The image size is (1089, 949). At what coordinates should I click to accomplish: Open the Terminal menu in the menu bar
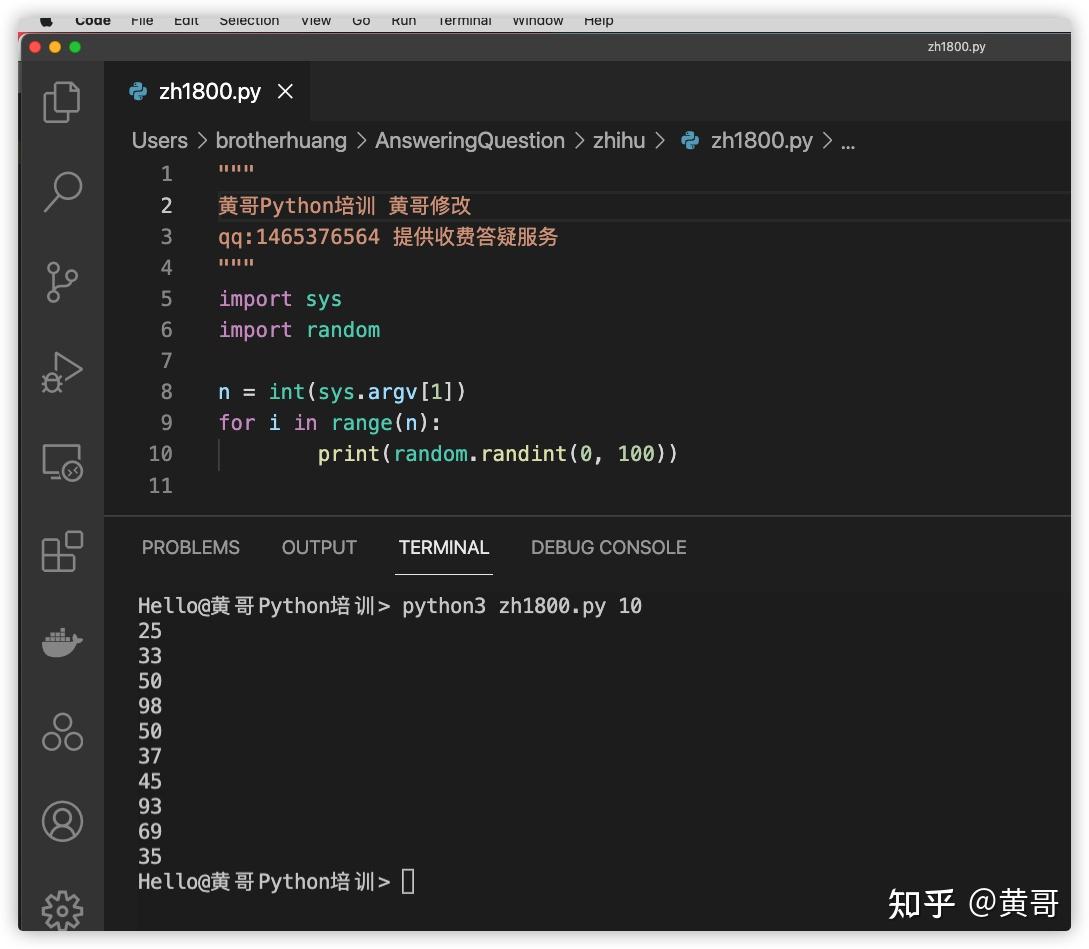464,18
